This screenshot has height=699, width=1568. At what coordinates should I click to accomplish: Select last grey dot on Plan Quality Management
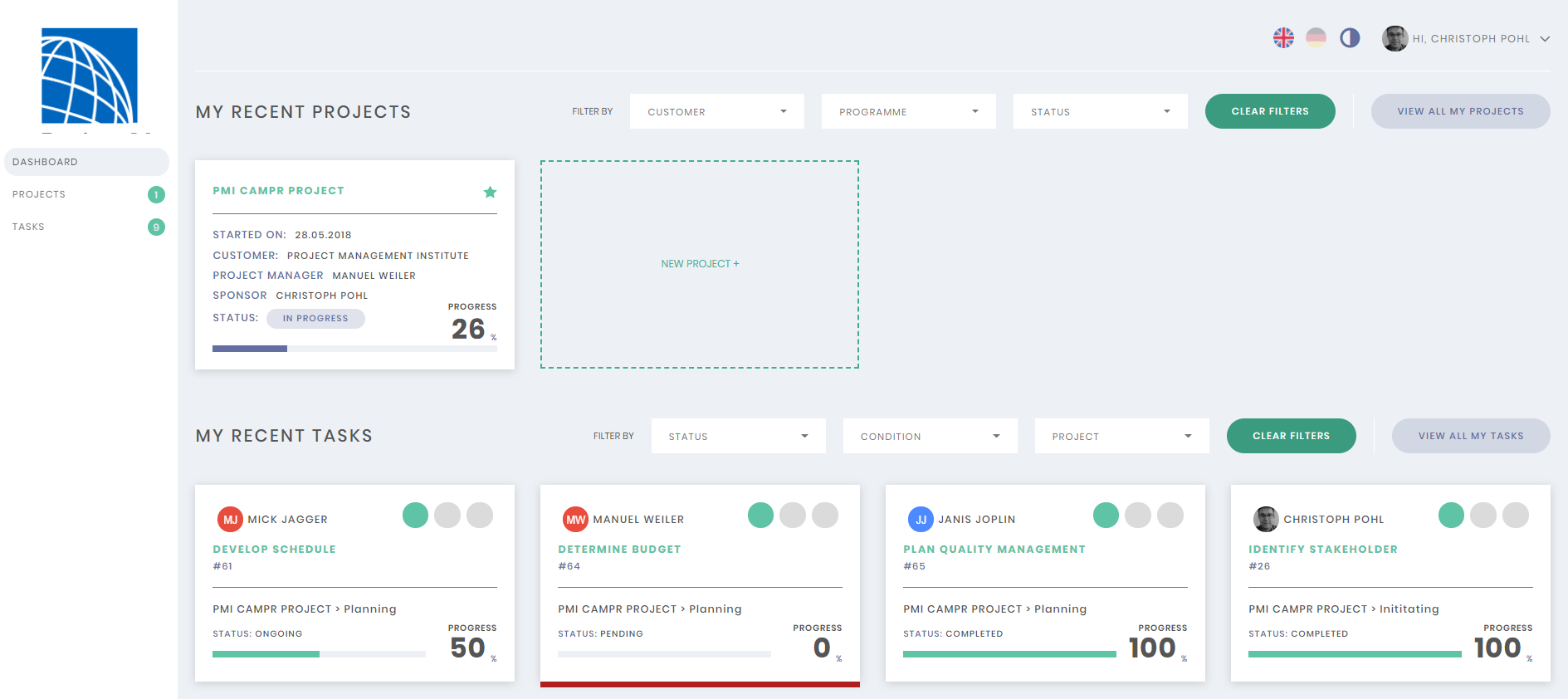tap(1170, 516)
